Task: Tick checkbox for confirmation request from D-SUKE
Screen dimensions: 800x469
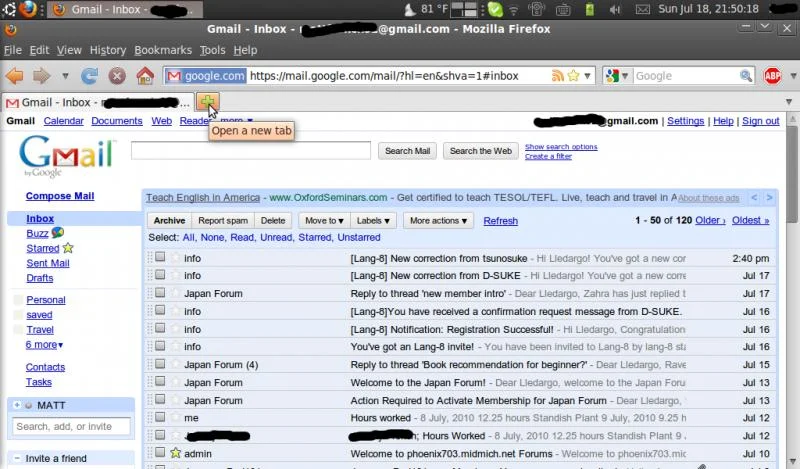Action: (160, 310)
